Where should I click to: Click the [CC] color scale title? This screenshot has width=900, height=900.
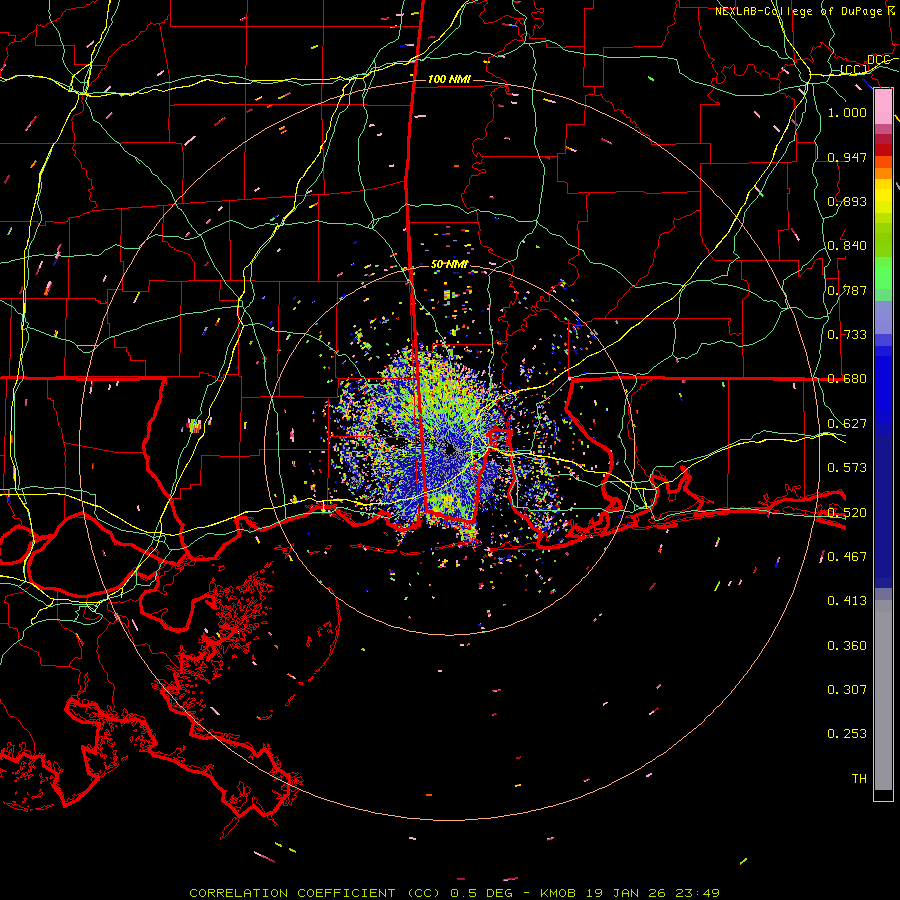(x=854, y=69)
